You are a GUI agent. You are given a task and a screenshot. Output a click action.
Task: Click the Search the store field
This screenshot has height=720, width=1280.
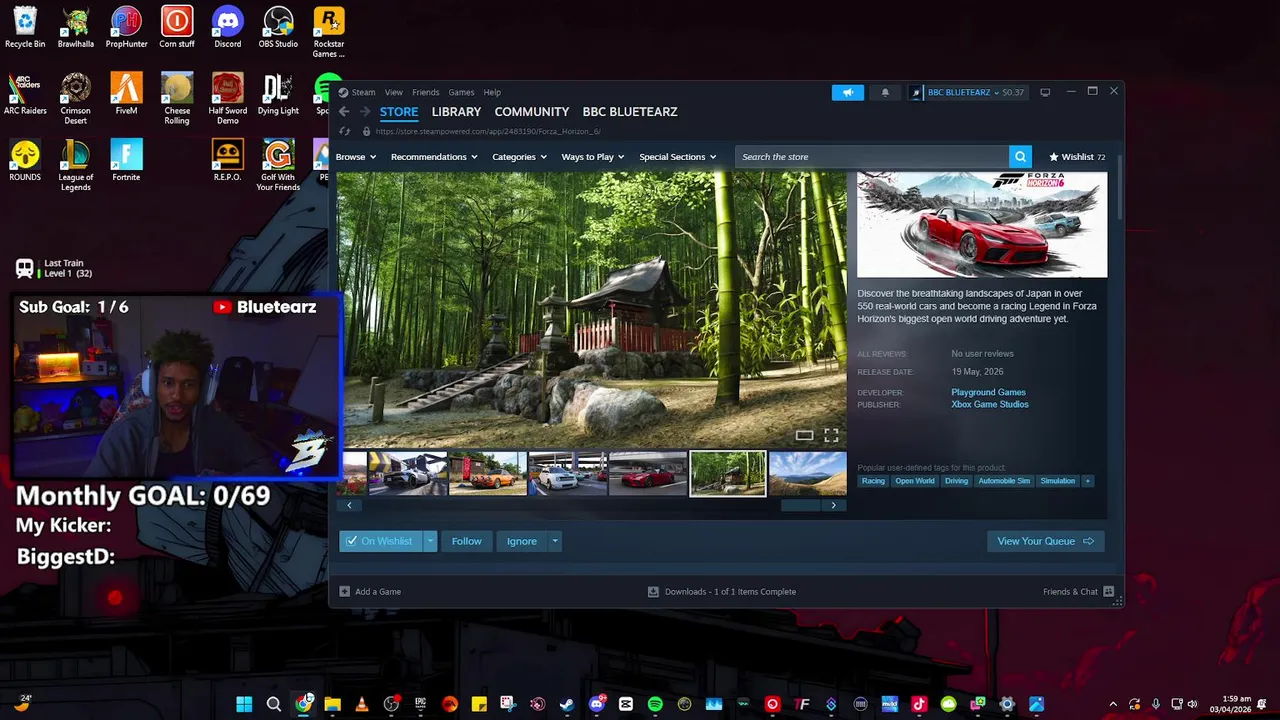coord(872,157)
